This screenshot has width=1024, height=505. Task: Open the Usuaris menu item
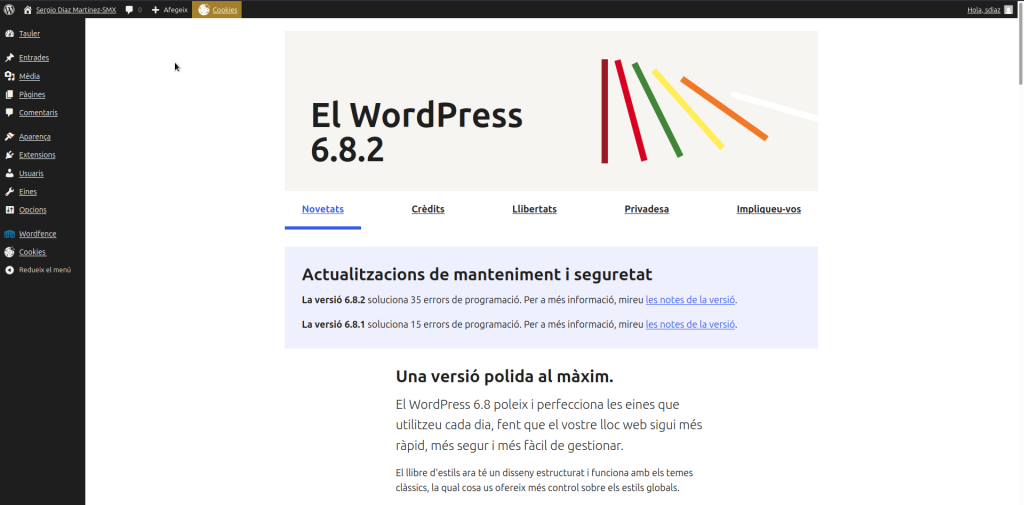tap(31, 174)
